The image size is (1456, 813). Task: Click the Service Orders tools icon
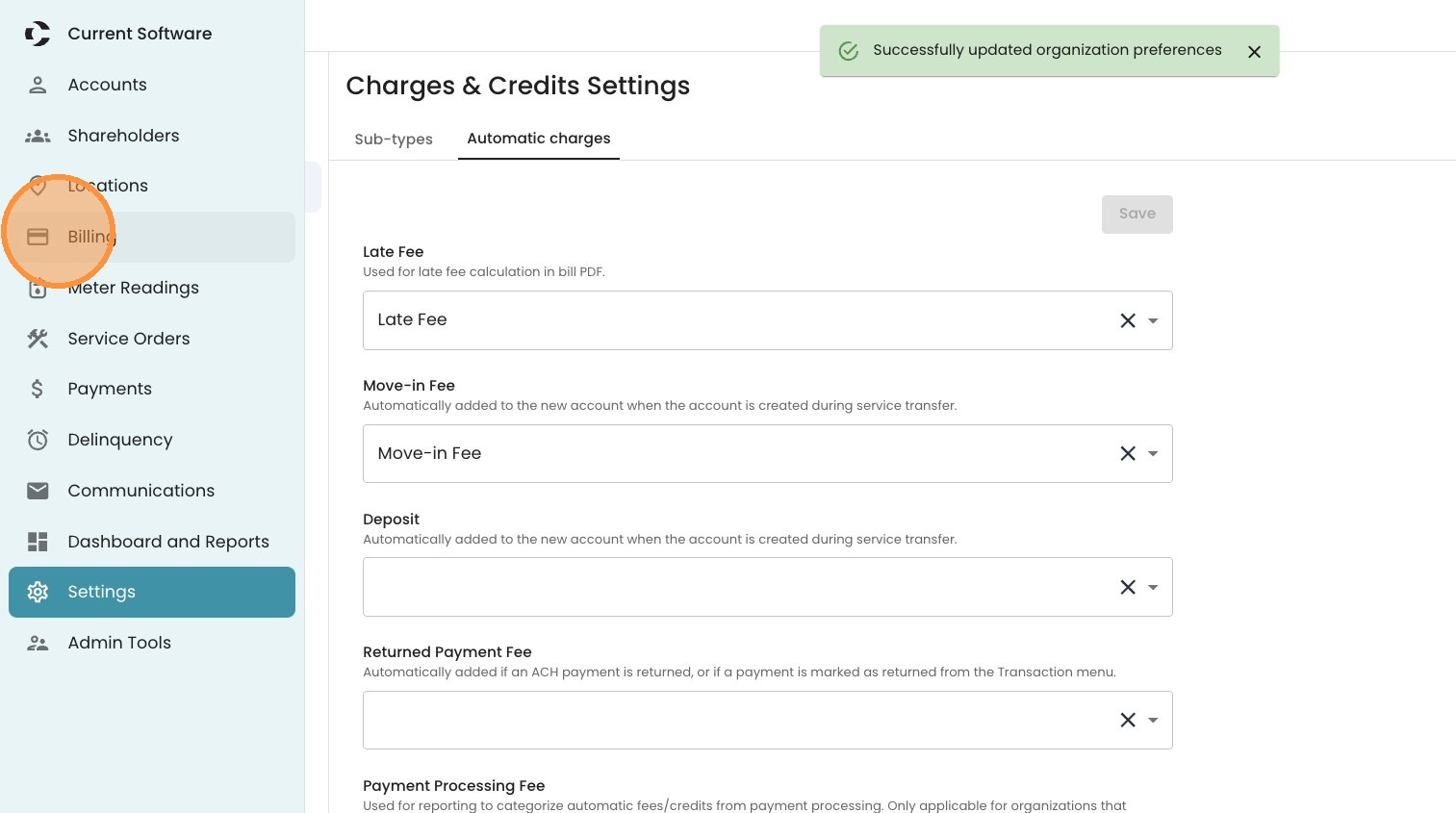[x=38, y=339]
